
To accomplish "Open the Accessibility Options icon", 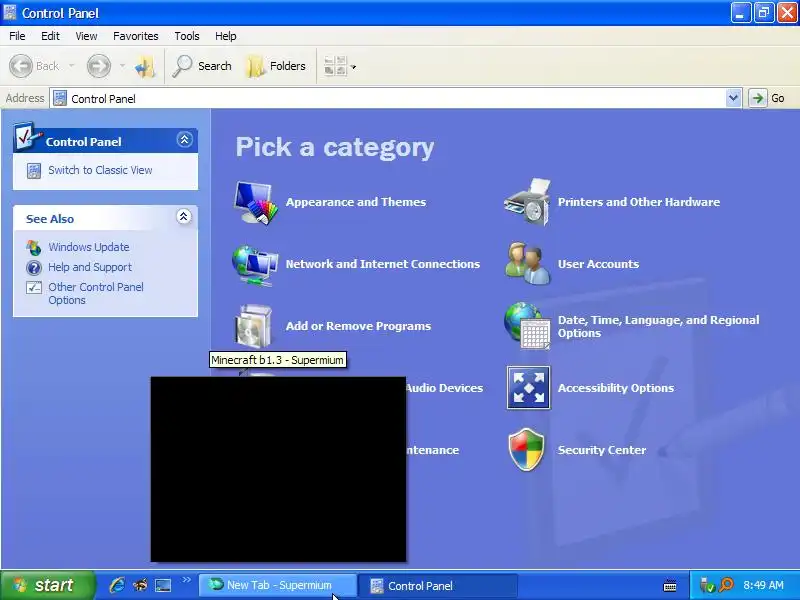I will tap(528, 388).
